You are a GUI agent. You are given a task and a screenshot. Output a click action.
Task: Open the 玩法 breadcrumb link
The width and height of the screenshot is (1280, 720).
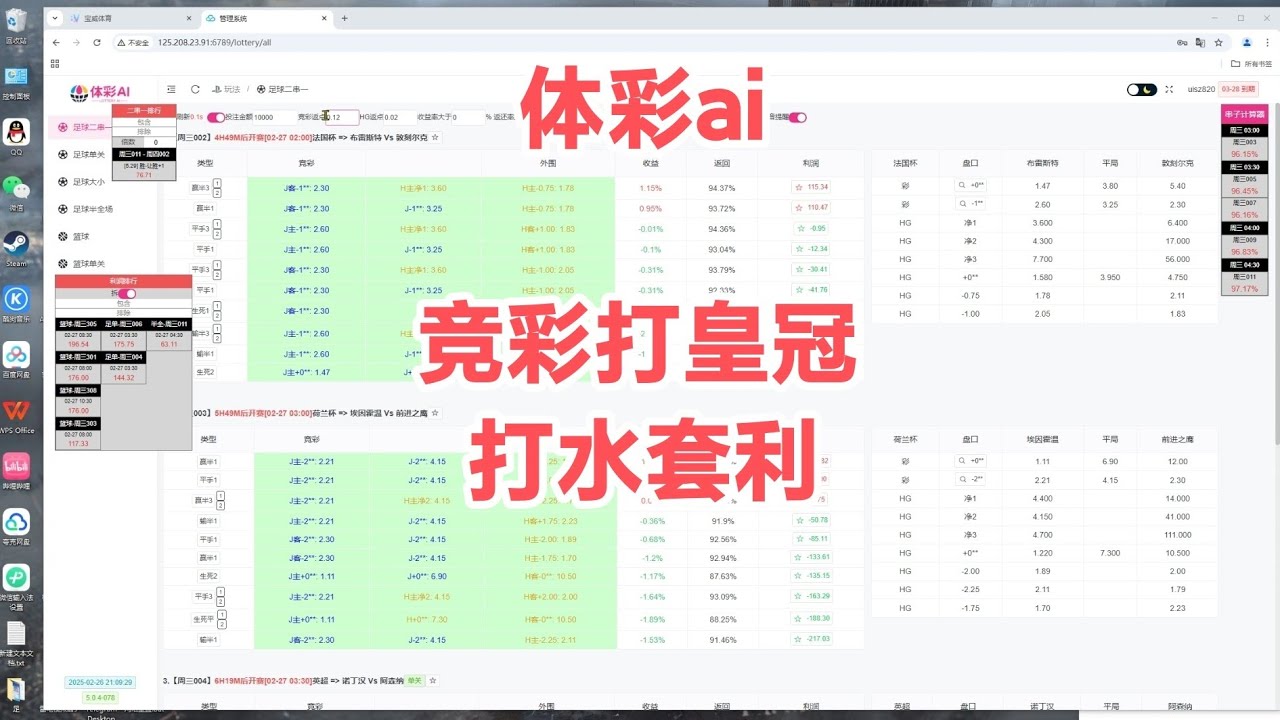click(x=225, y=89)
